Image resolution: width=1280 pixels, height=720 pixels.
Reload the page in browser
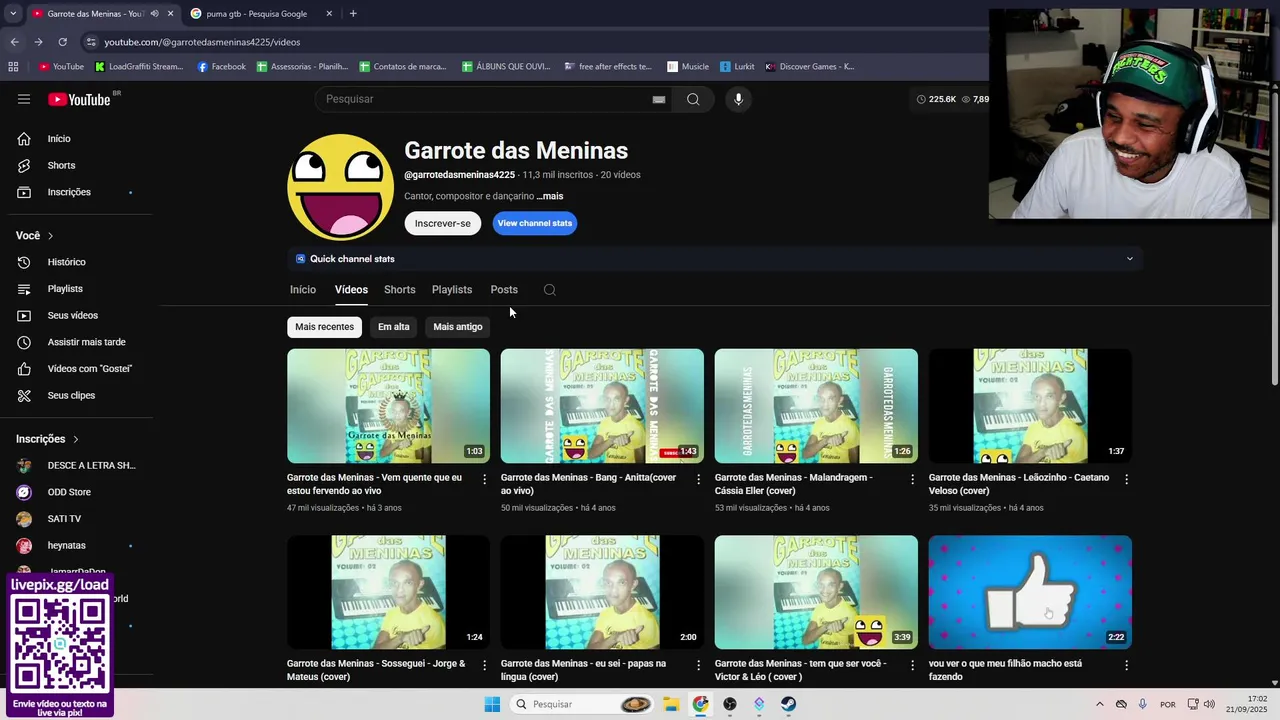click(x=62, y=42)
